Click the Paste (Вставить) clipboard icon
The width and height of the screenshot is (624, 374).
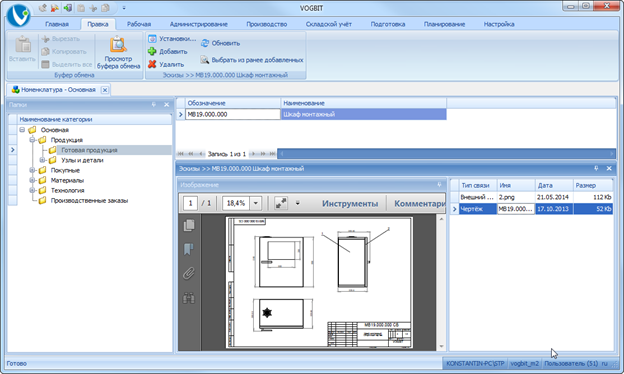(x=23, y=45)
